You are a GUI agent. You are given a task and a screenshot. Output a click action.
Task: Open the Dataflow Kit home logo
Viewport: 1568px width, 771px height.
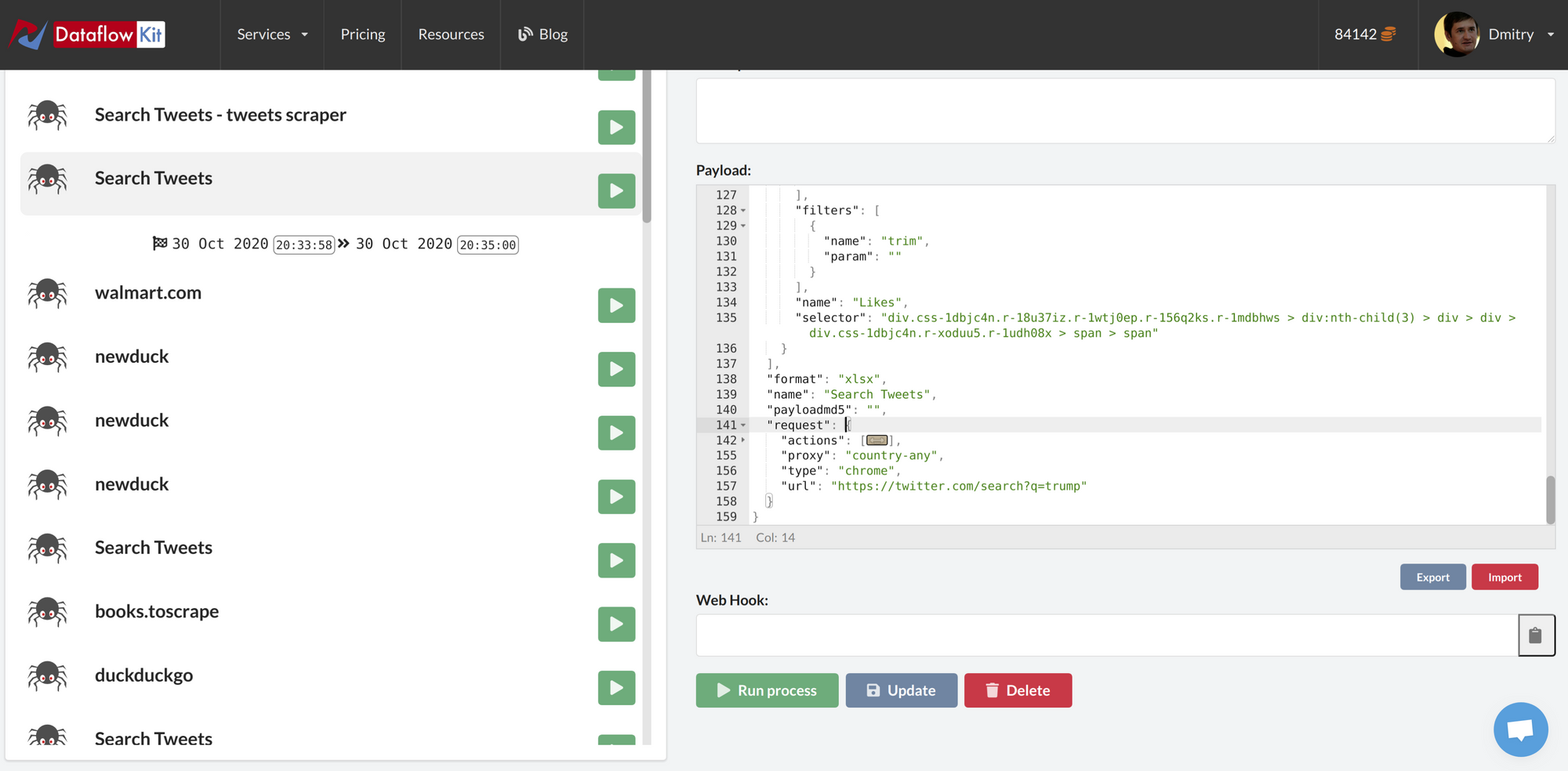(87, 34)
